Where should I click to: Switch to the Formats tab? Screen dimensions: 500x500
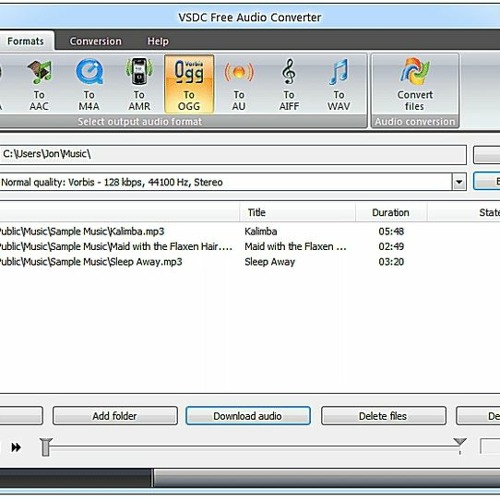(26, 41)
